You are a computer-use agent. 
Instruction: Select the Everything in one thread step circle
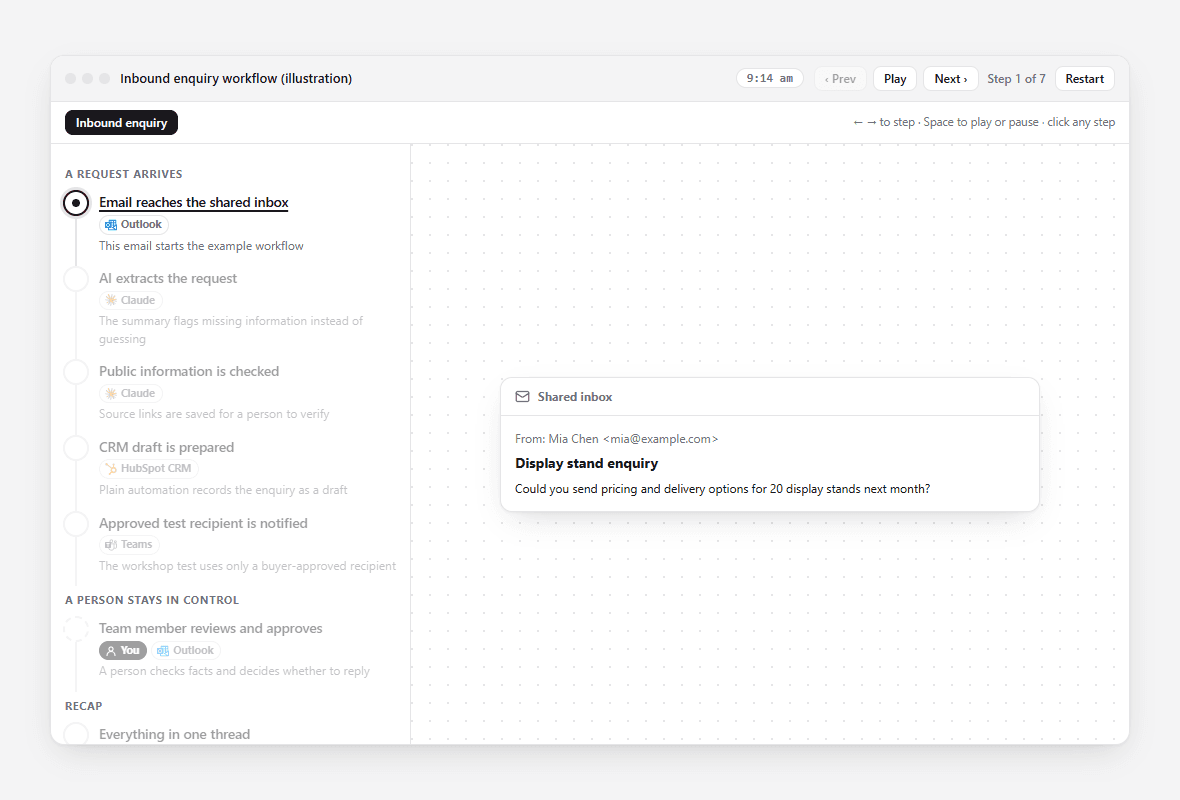76,735
